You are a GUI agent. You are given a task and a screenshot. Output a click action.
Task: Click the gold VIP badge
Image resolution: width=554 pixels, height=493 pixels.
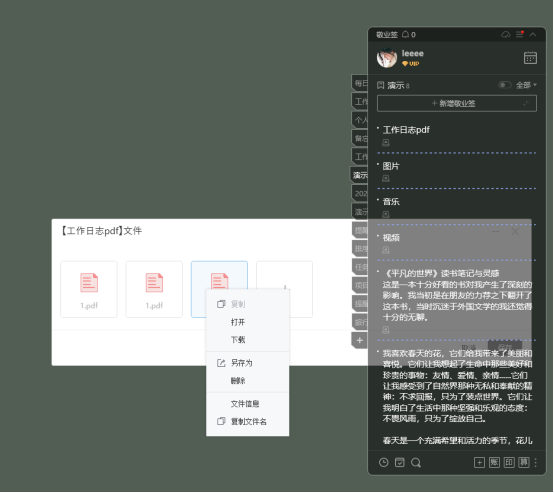click(410, 64)
